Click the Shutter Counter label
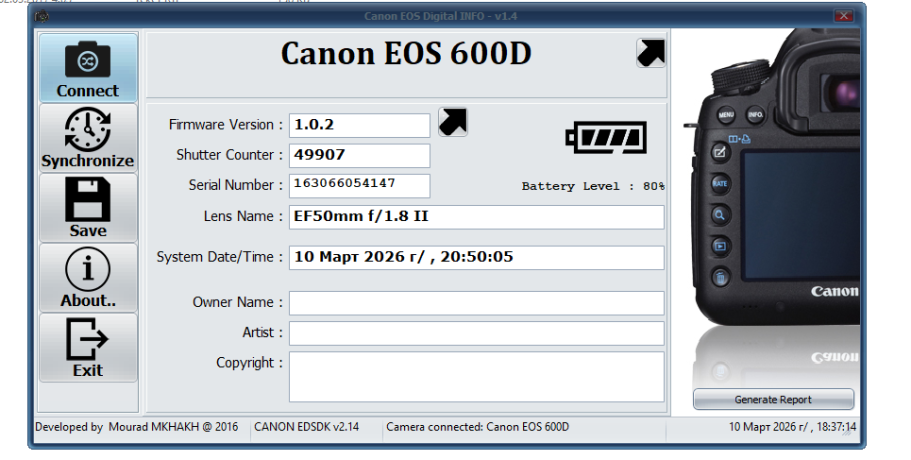911x460 pixels. [x=229, y=155]
